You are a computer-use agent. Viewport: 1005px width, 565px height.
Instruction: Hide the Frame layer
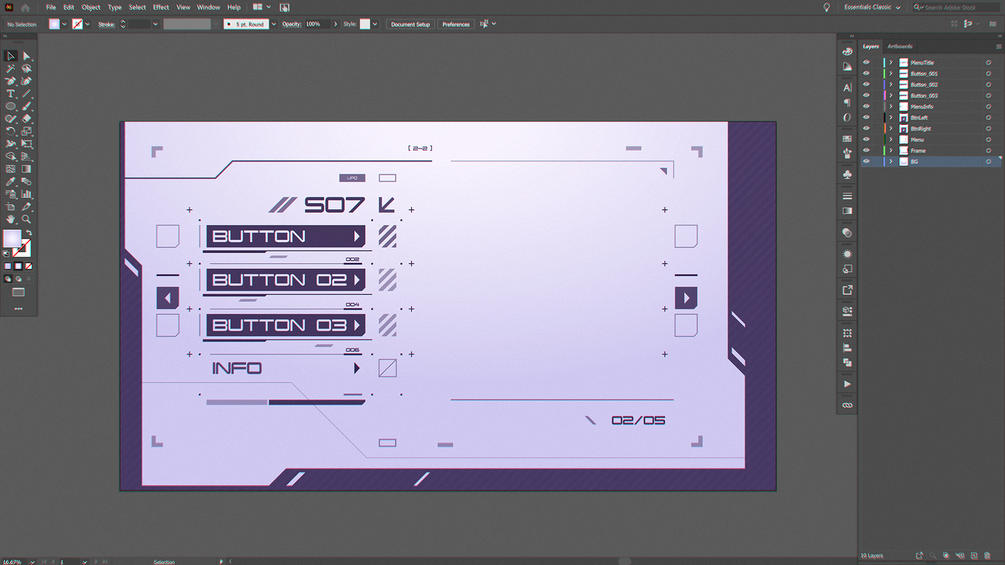click(866, 151)
